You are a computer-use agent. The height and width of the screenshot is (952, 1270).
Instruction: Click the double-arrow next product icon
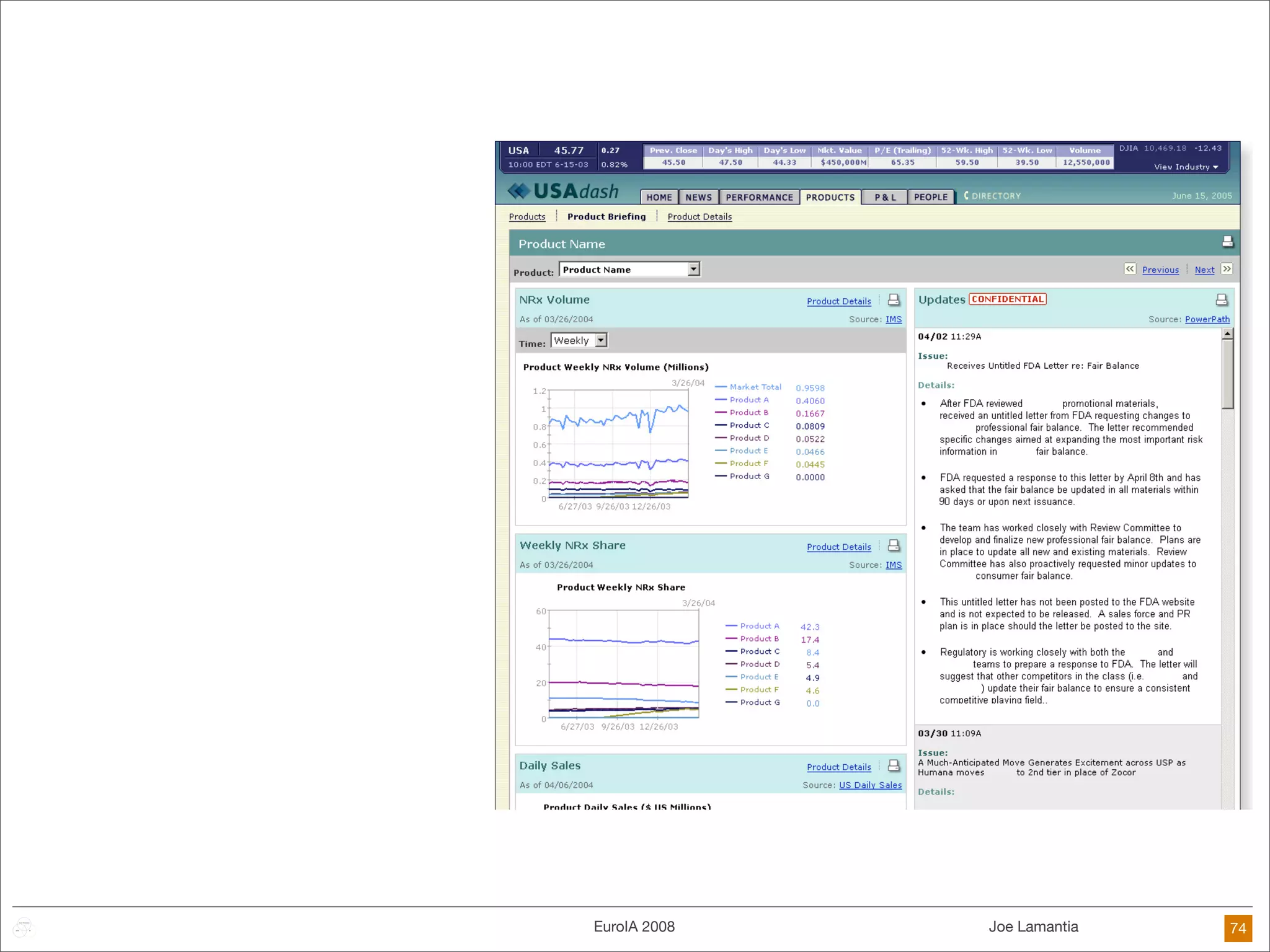point(1227,269)
